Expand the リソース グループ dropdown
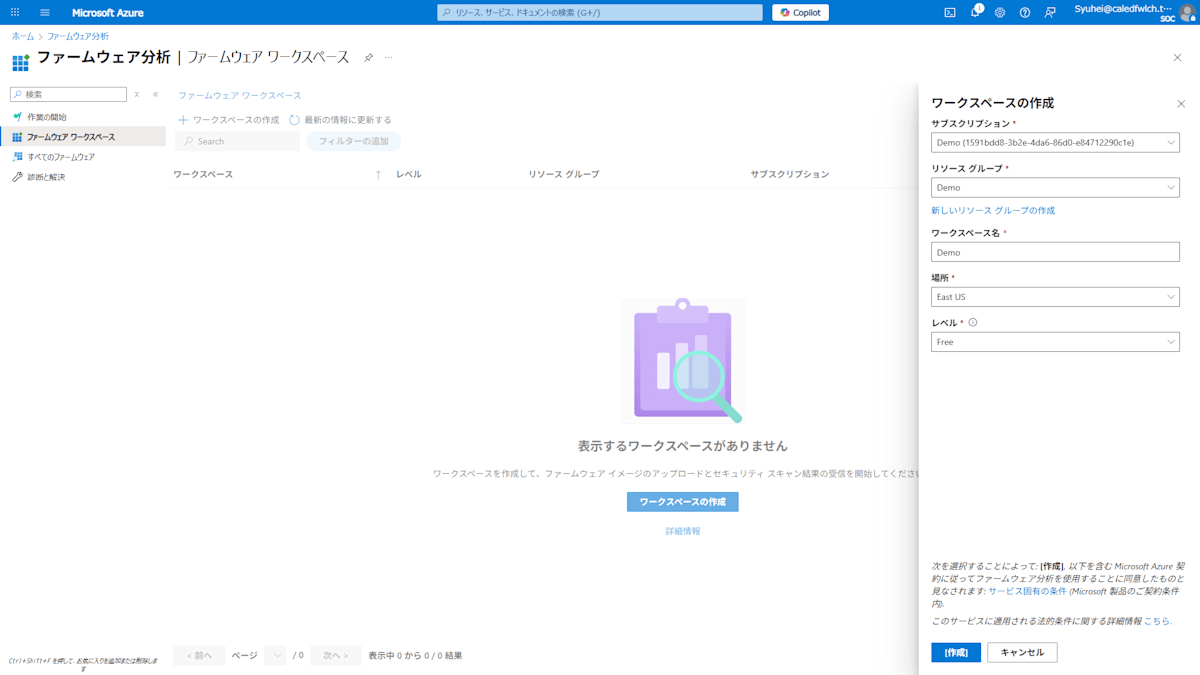Image resolution: width=1200 pixels, height=675 pixels. click(x=1055, y=187)
